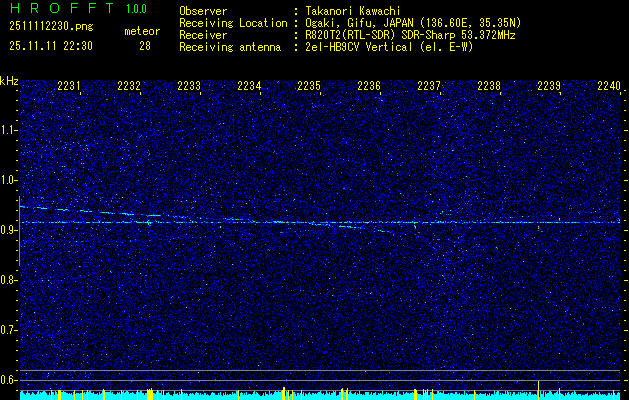Click the Observer field label
This screenshot has height=400, width=629.
coord(203,11)
